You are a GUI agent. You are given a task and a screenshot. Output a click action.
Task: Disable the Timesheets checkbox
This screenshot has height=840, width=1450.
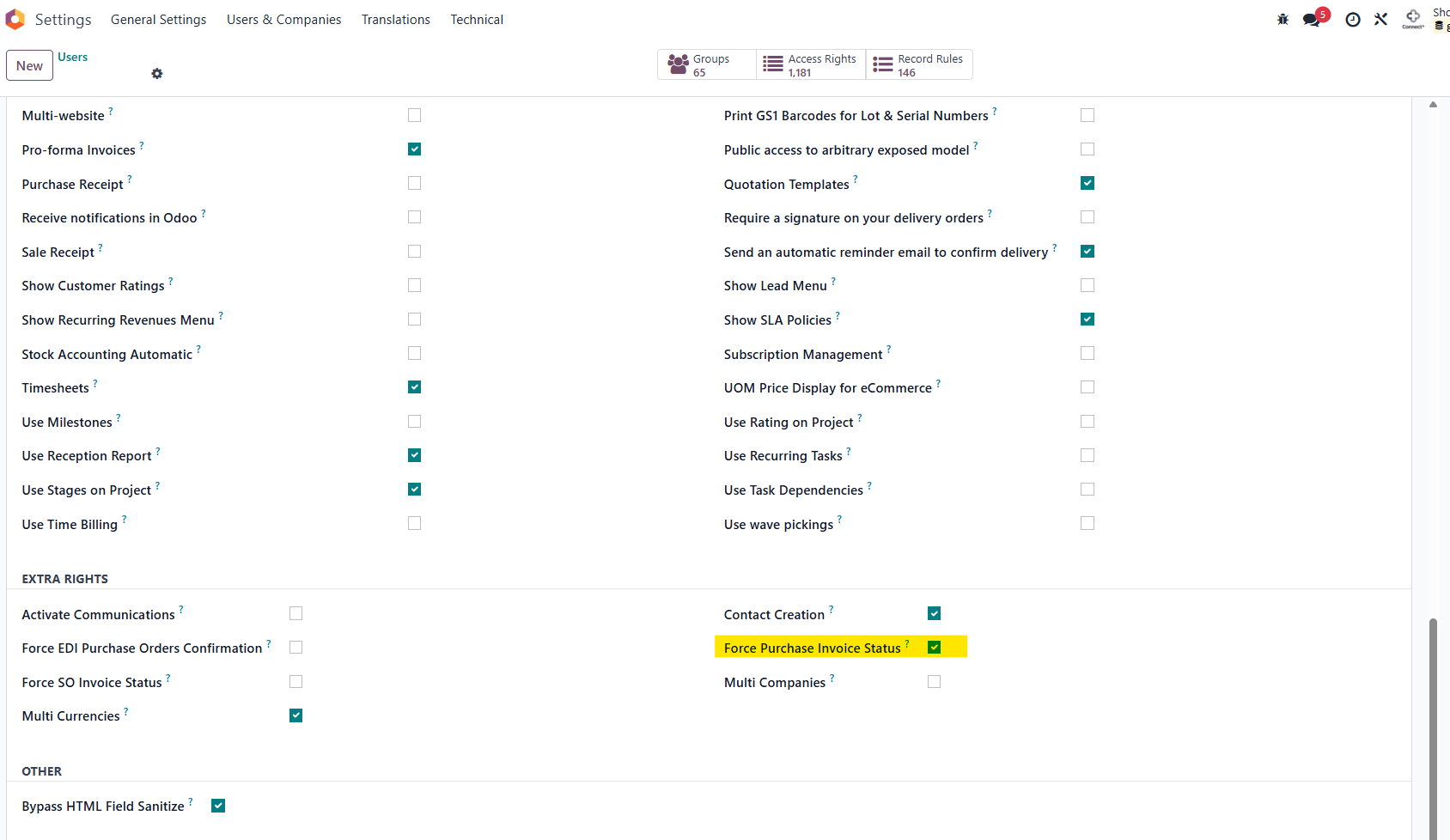pyautogui.click(x=415, y=387)
